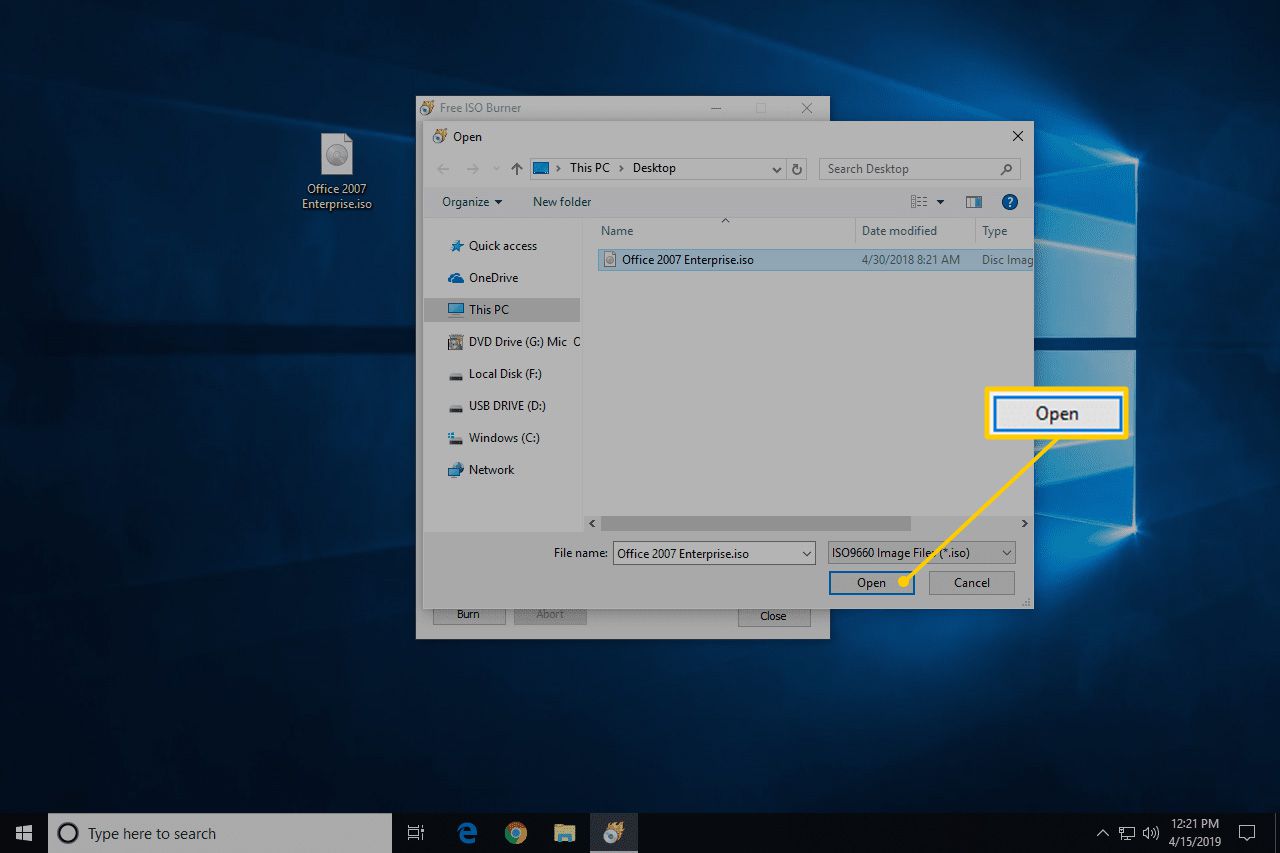Viewport: 1280px width, 853px height.
Task: Change view layout icon
Action: click(x=918, y=202)
